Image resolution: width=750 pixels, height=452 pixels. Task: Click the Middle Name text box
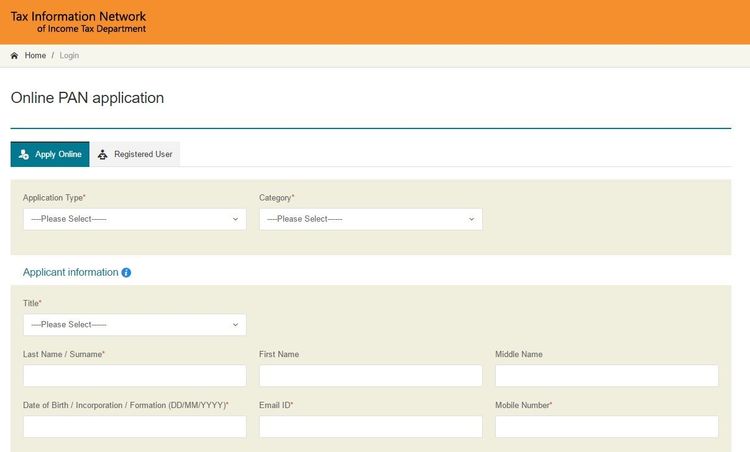pos(606,376)
